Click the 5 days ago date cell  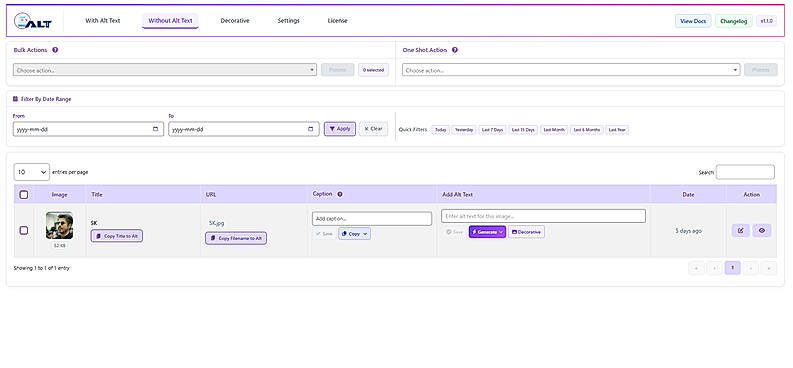pyautogui.click(x=688, y=231)
